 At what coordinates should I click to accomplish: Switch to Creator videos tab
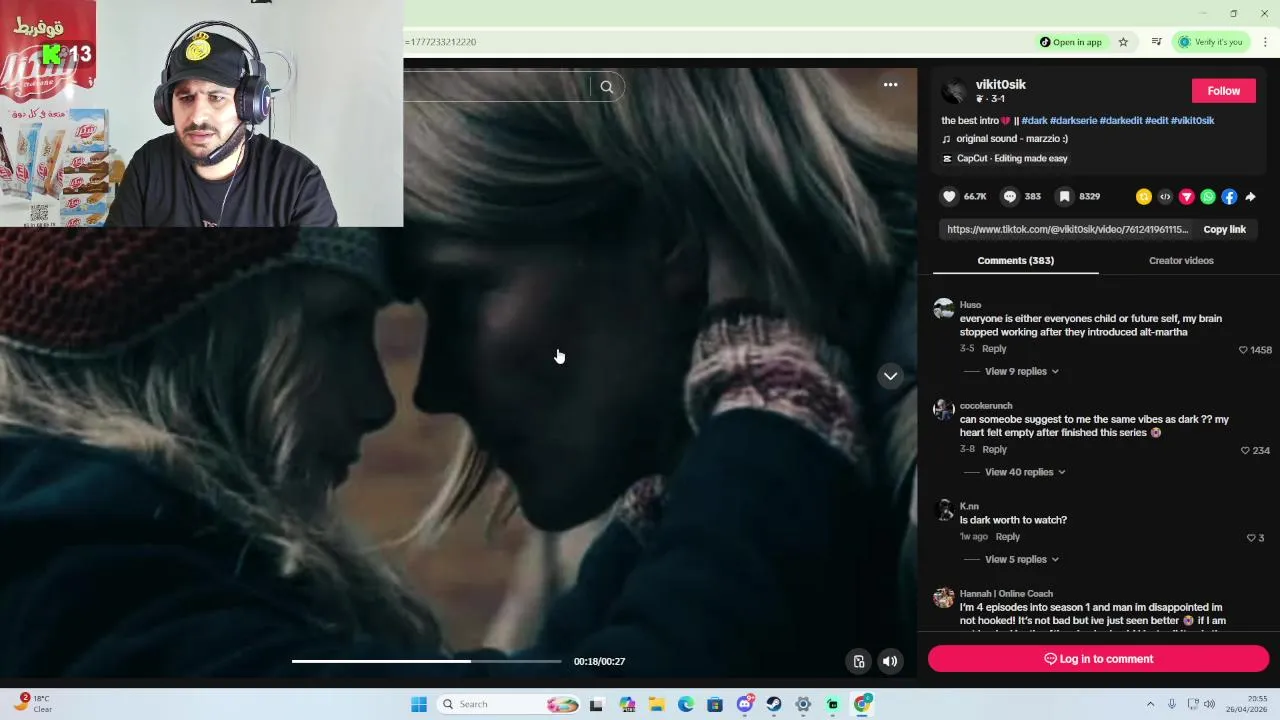click(1181, 261)
